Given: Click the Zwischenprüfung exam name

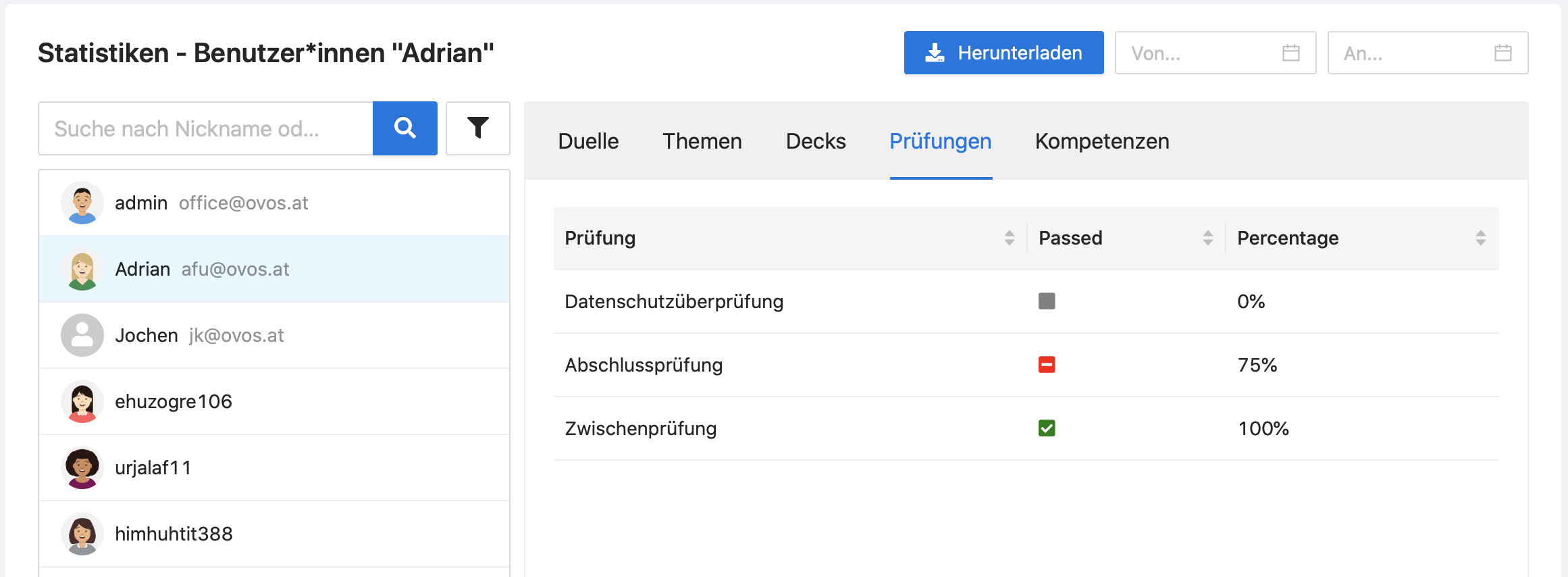Looking at the screenshot, I should pyautogui.click(x=641, y=429).
